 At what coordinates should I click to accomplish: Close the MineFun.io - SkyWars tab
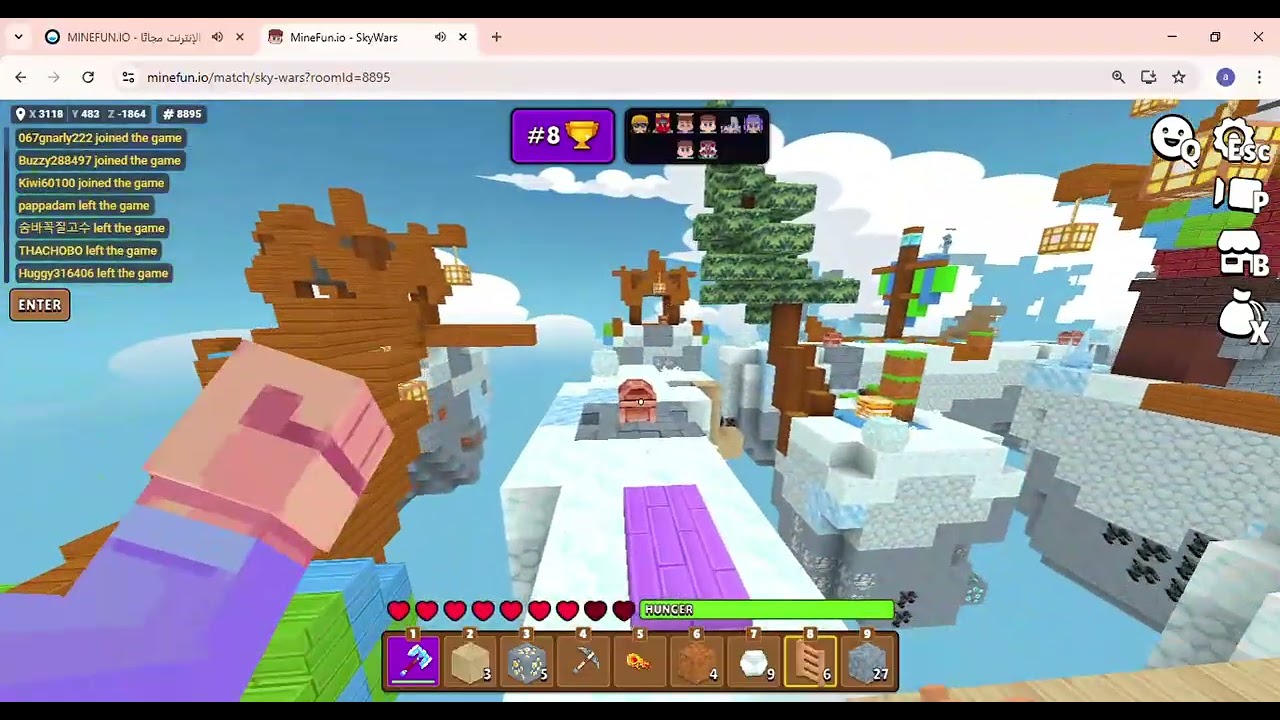[463, 37]
